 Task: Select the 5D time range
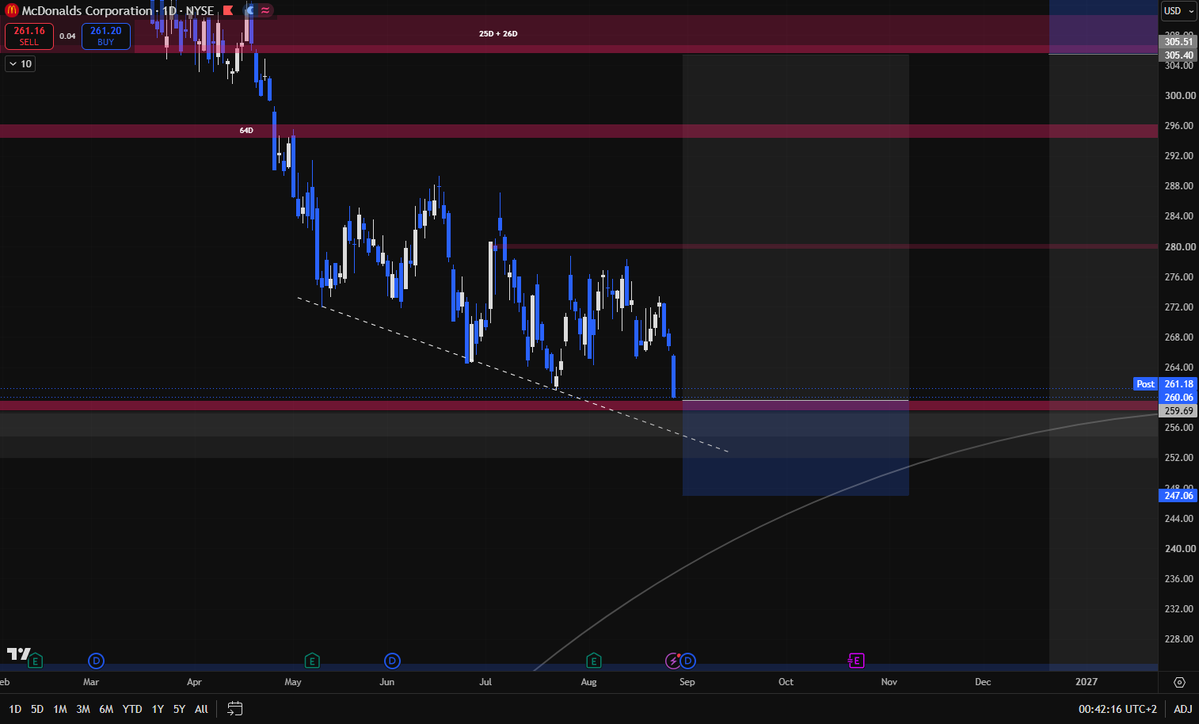tap(37, 709)
